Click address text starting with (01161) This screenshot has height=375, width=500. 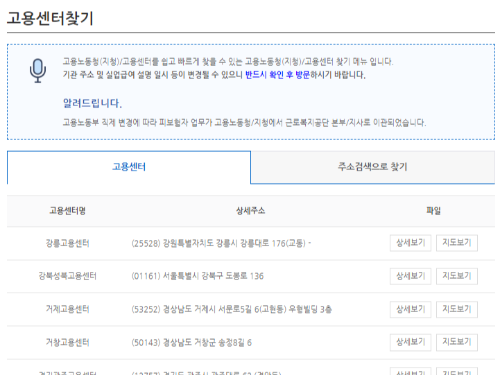[x=197, y=276]
